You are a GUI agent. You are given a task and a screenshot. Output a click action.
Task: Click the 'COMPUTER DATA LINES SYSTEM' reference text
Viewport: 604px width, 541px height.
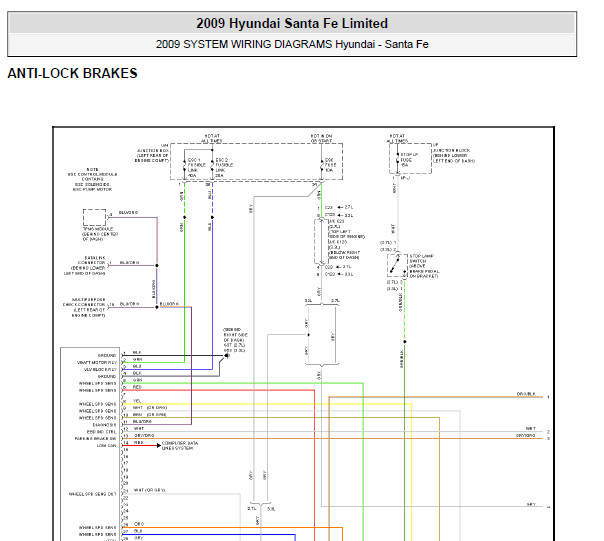pyautogui.click(x=180, y=446)
